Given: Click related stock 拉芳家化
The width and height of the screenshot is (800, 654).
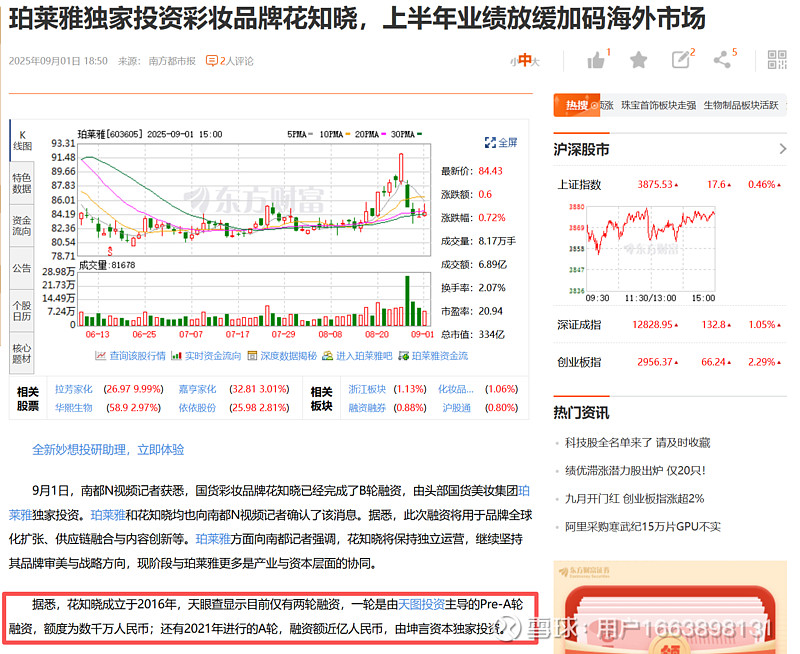Looking at the screenshot, I should pos(74,389).
